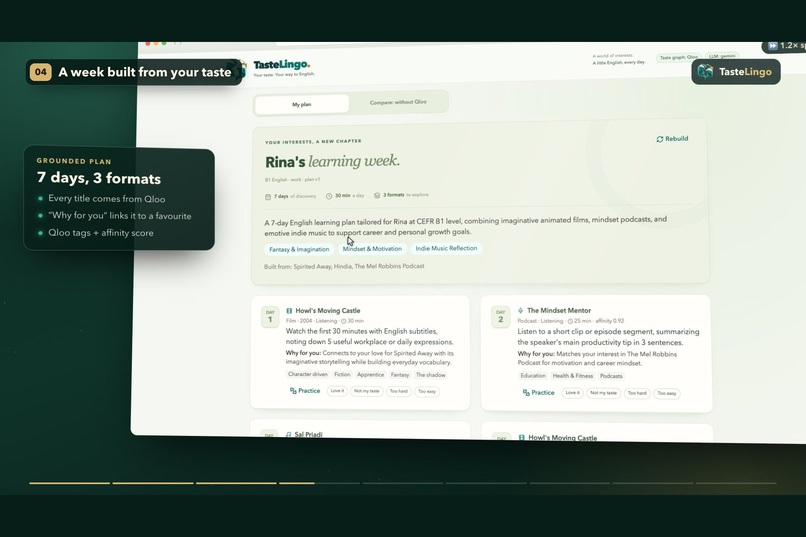Click the podcast icon beside The Mindset Mentor
806x537 pixels.
(520, 310)
